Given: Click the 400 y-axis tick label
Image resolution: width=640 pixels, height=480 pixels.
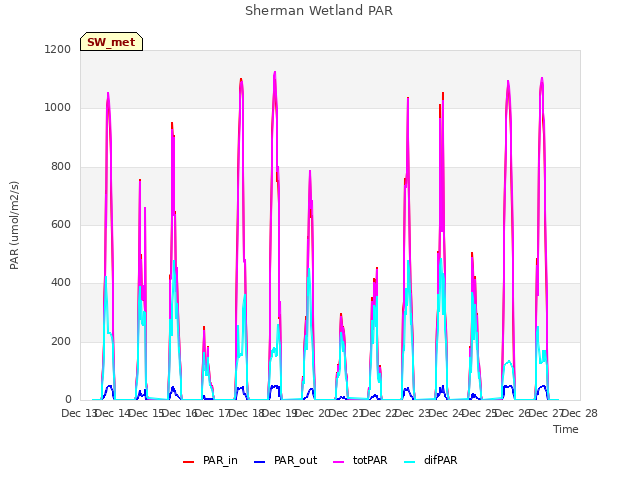Looking at the screenshot, I should (x=61, y=282).
